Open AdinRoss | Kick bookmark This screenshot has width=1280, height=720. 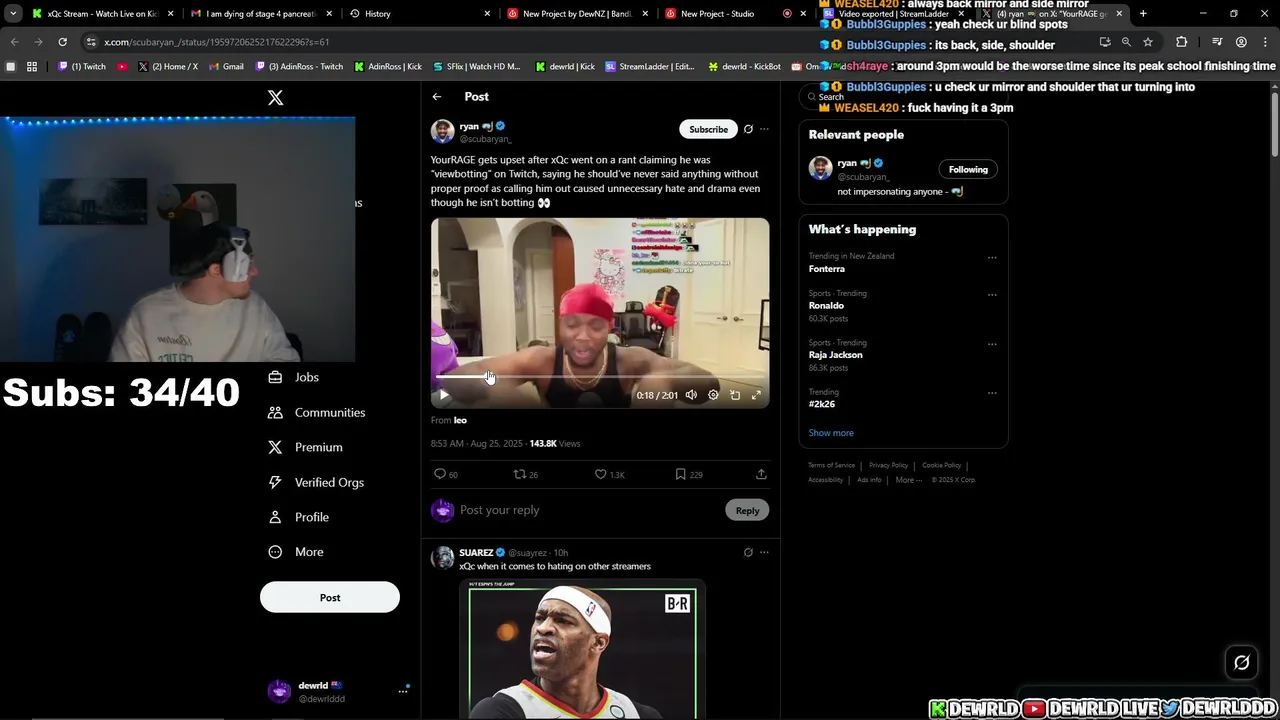pyautogui.click(x=387, y=67)
